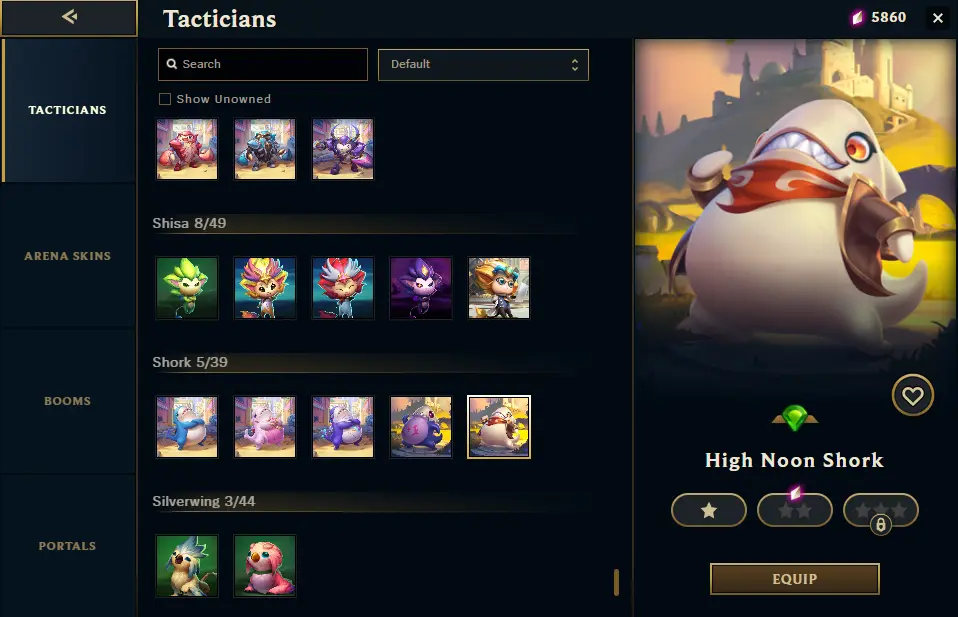The width and height of the screenshot is (958, 617).
Task: Select the one-star tier button
Action: tap(709, 510)
